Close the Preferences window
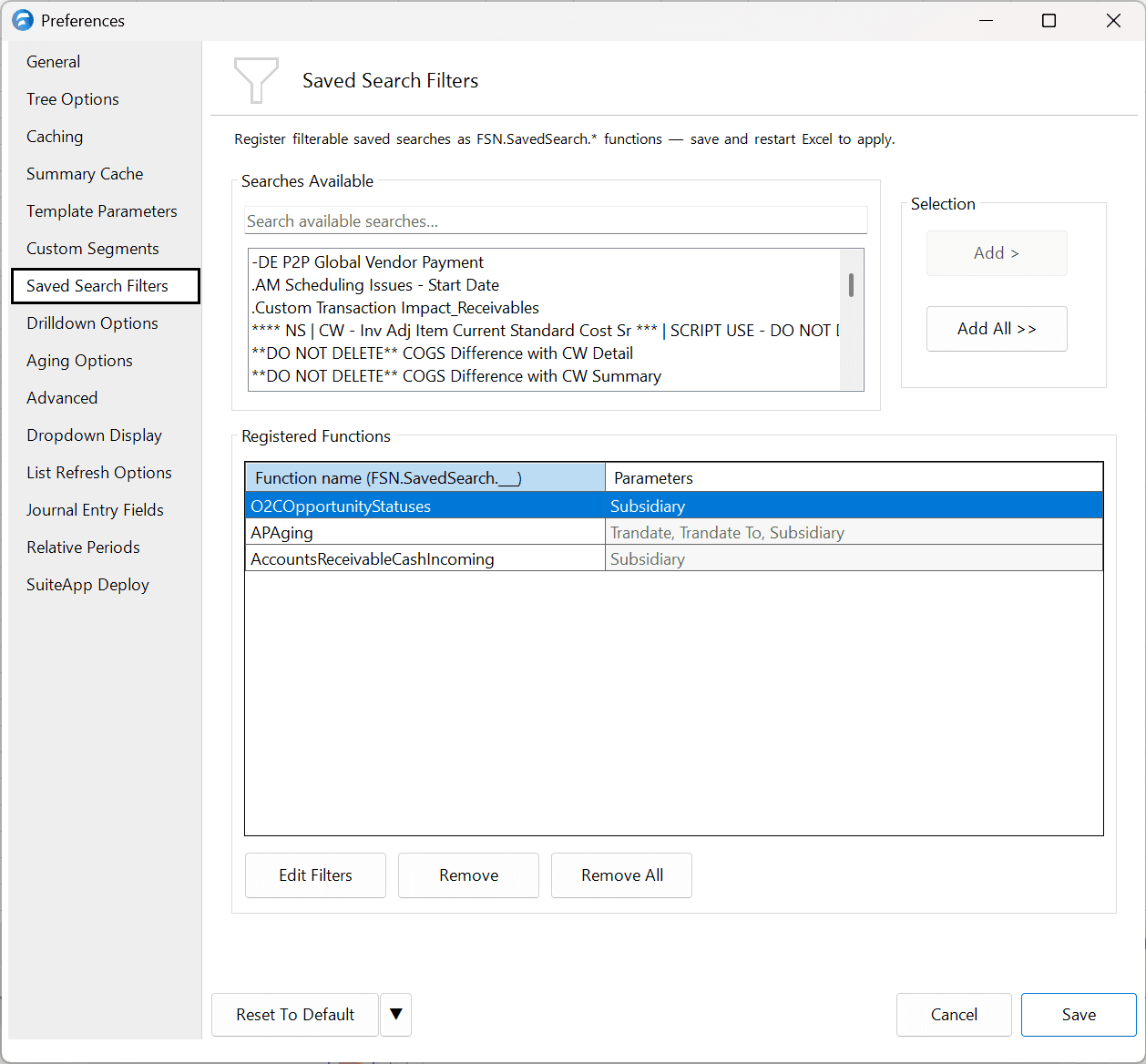This screenshot has height=1064, width=1146. (x=1113, y=20)
